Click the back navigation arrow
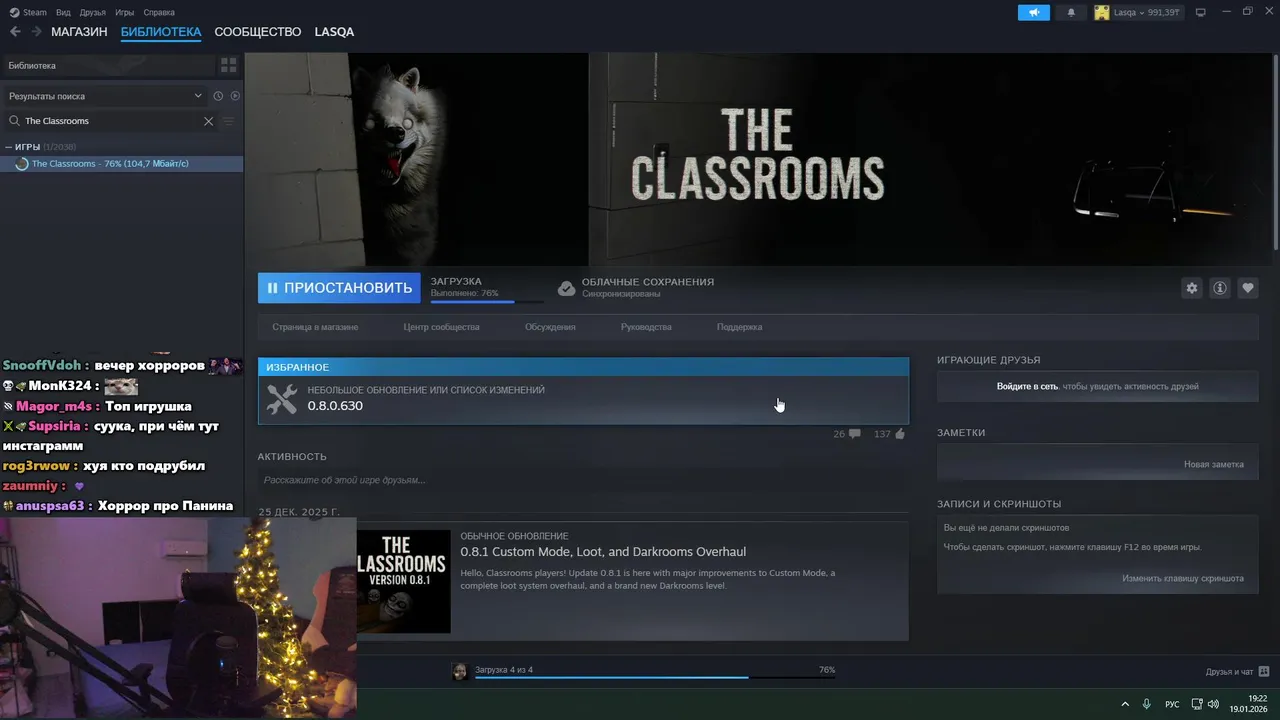The image size is (1280, 720). 15,32
